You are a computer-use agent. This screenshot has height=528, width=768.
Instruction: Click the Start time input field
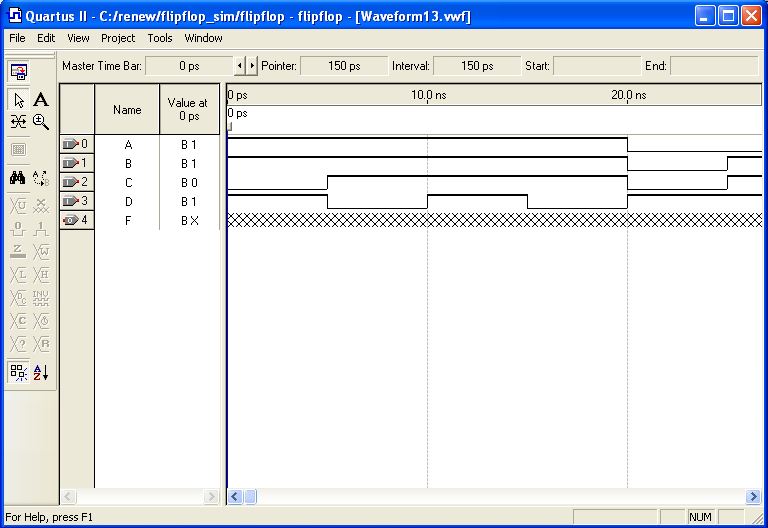pos(596,66)
